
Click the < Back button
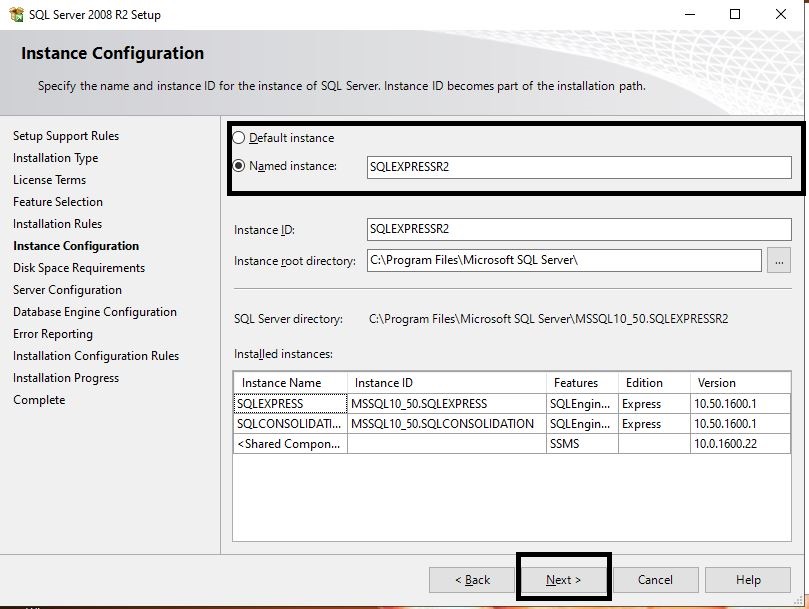(x=472, y=580)
